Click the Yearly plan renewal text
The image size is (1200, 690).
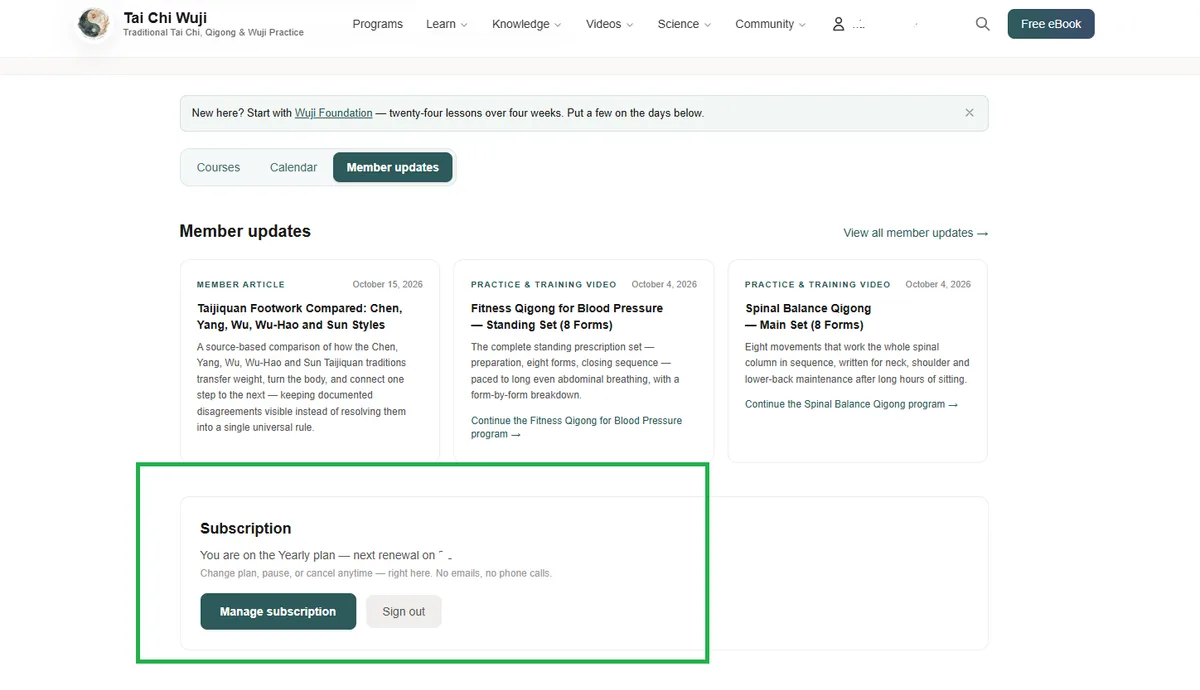click(326, 555)
